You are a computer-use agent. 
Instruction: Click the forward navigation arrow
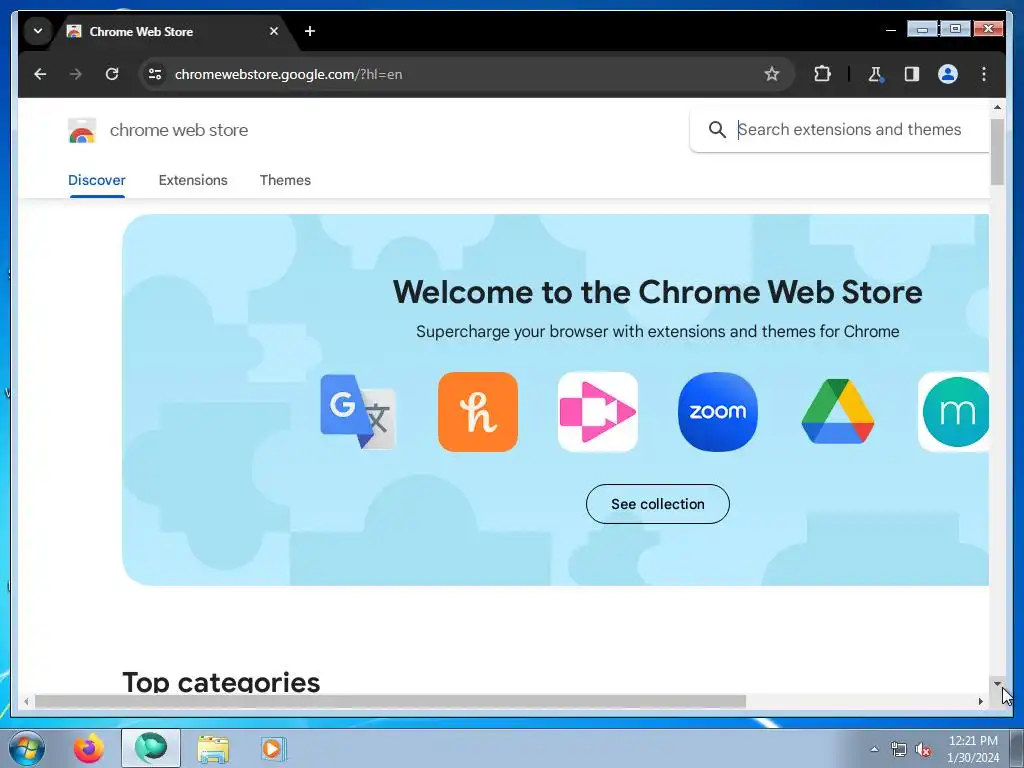pos(76,74)
